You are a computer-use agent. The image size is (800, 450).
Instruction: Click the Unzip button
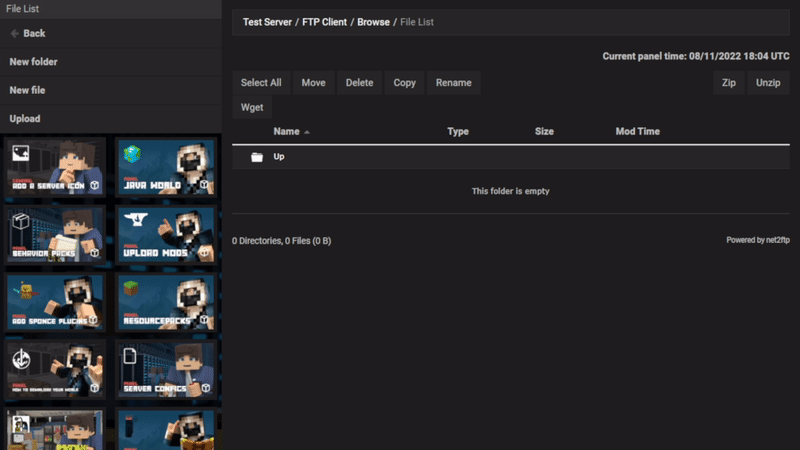768,83
